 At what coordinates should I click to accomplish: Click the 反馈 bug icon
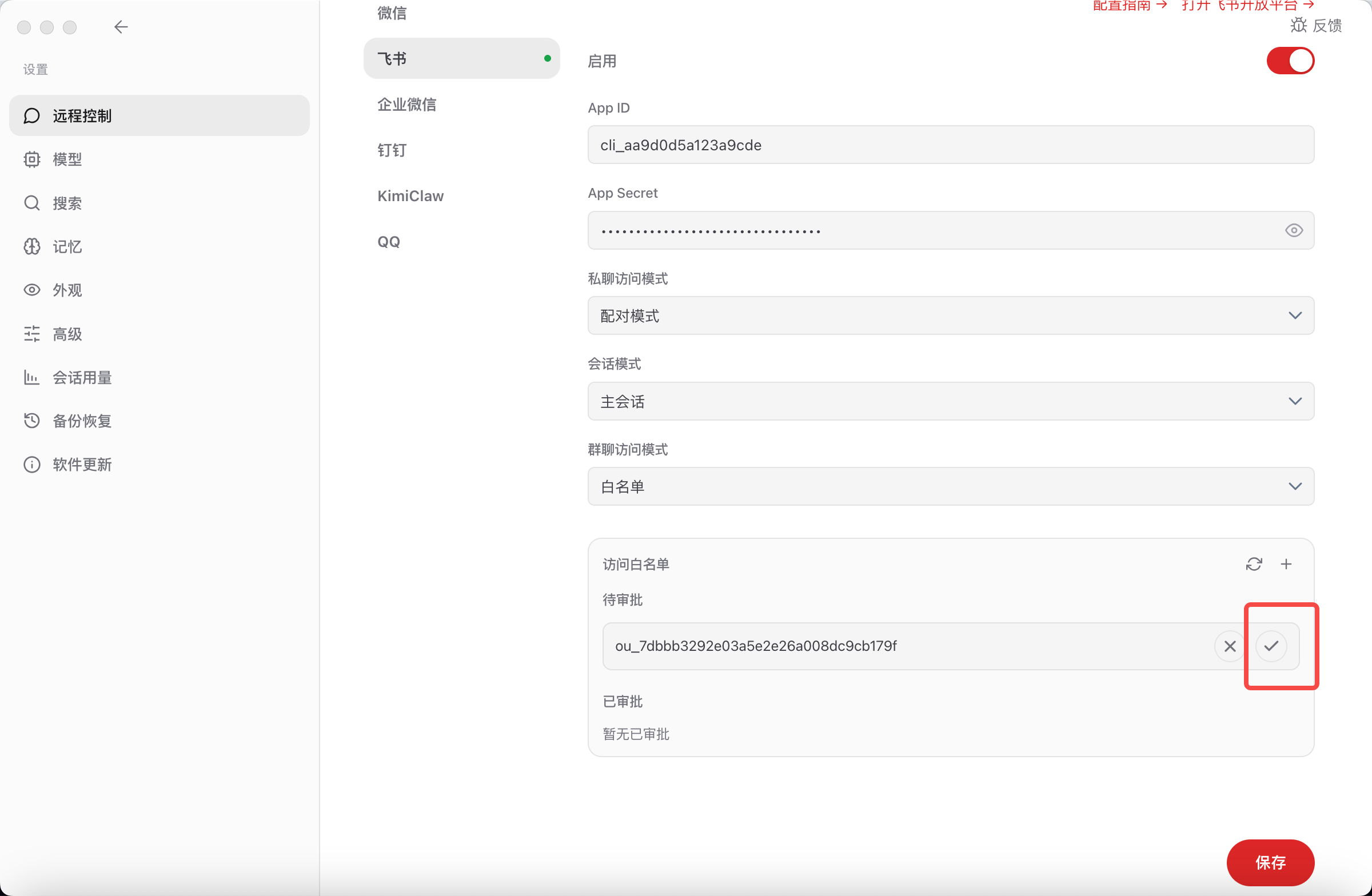(x=1298, y=25)
